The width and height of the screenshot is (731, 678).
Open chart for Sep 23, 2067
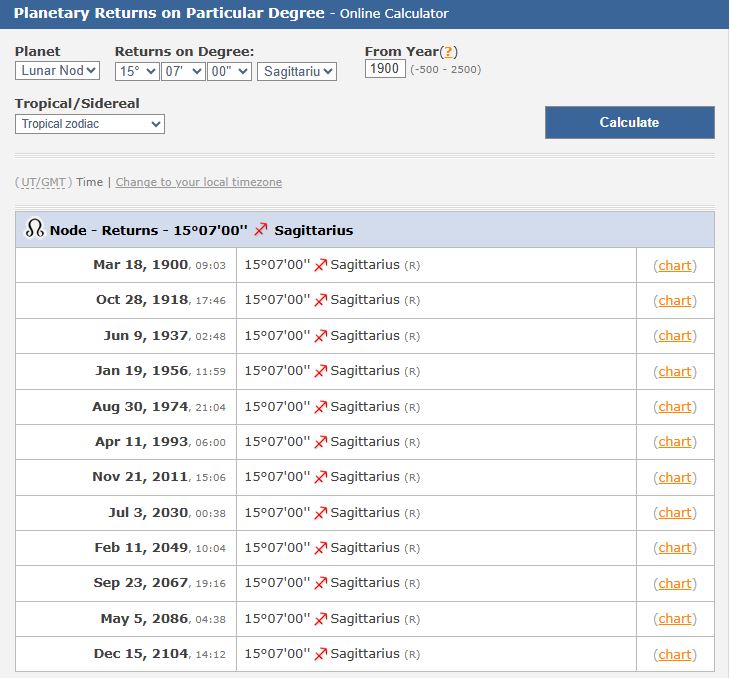coord(675,583)
